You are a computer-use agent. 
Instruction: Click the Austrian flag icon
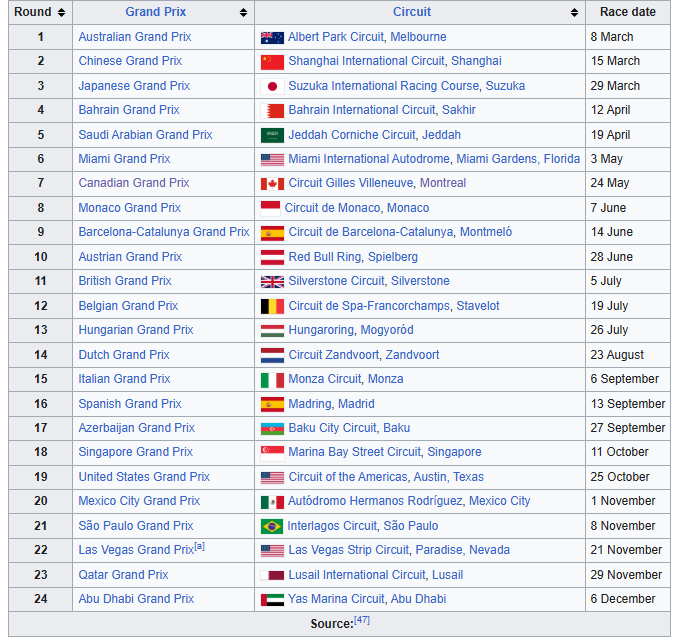(x=272, y=257)
